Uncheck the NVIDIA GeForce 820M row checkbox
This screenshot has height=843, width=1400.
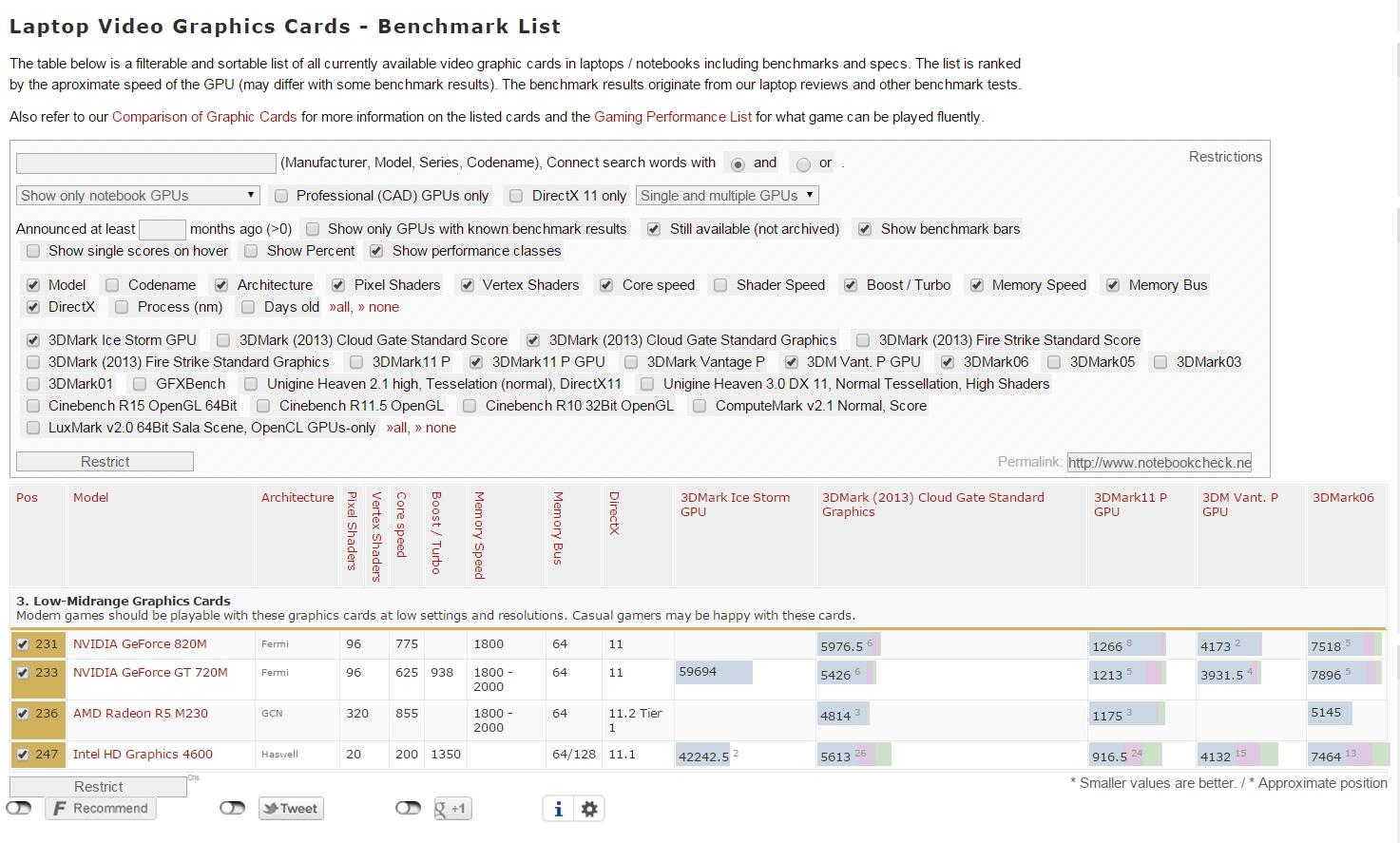tap(23, 644)
